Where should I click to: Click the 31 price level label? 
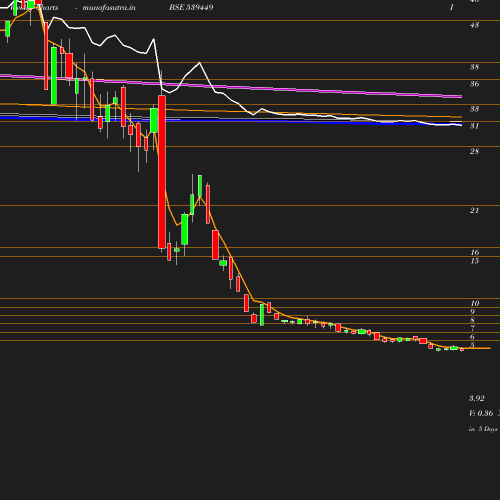click(x=474, y=126)
